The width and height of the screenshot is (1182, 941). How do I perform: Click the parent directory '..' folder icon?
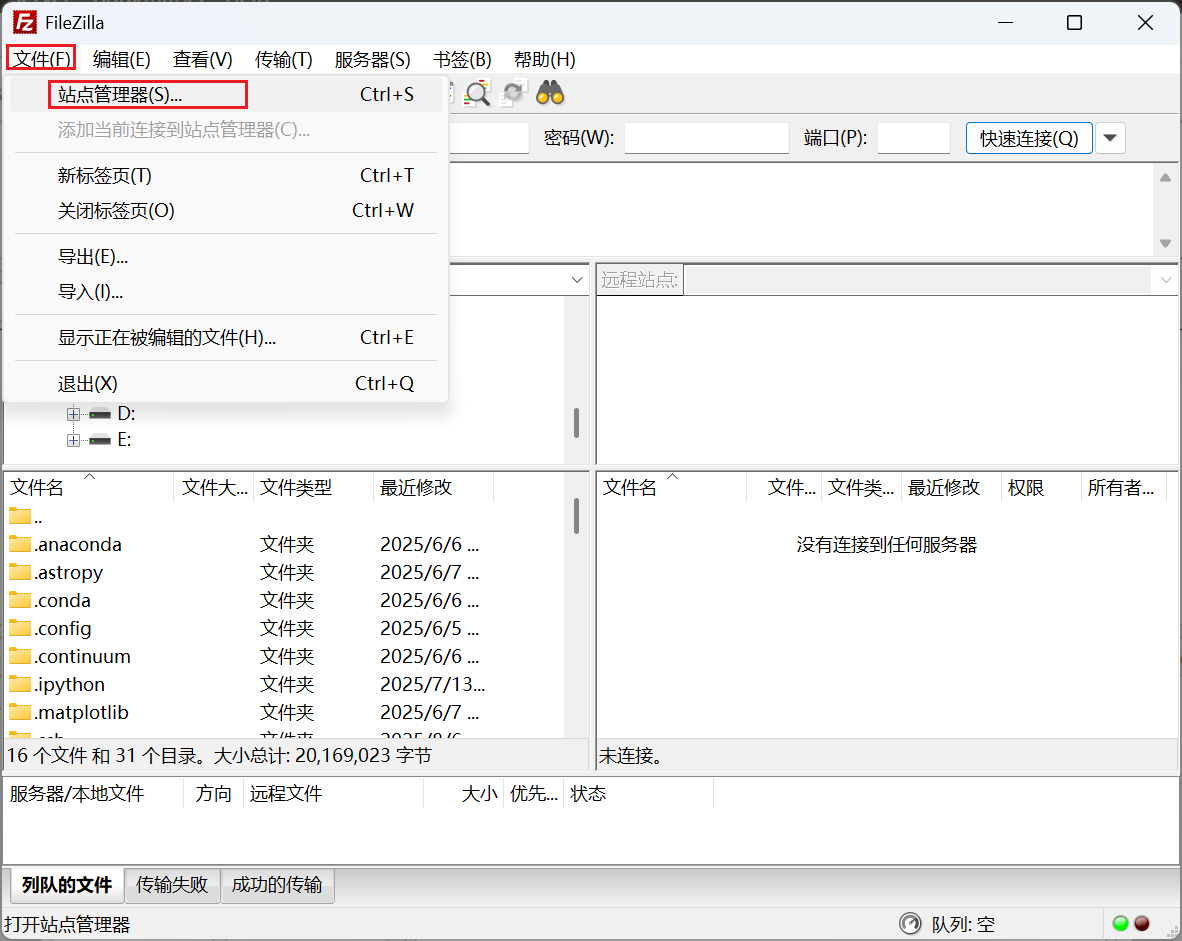[x=20, y=516]
